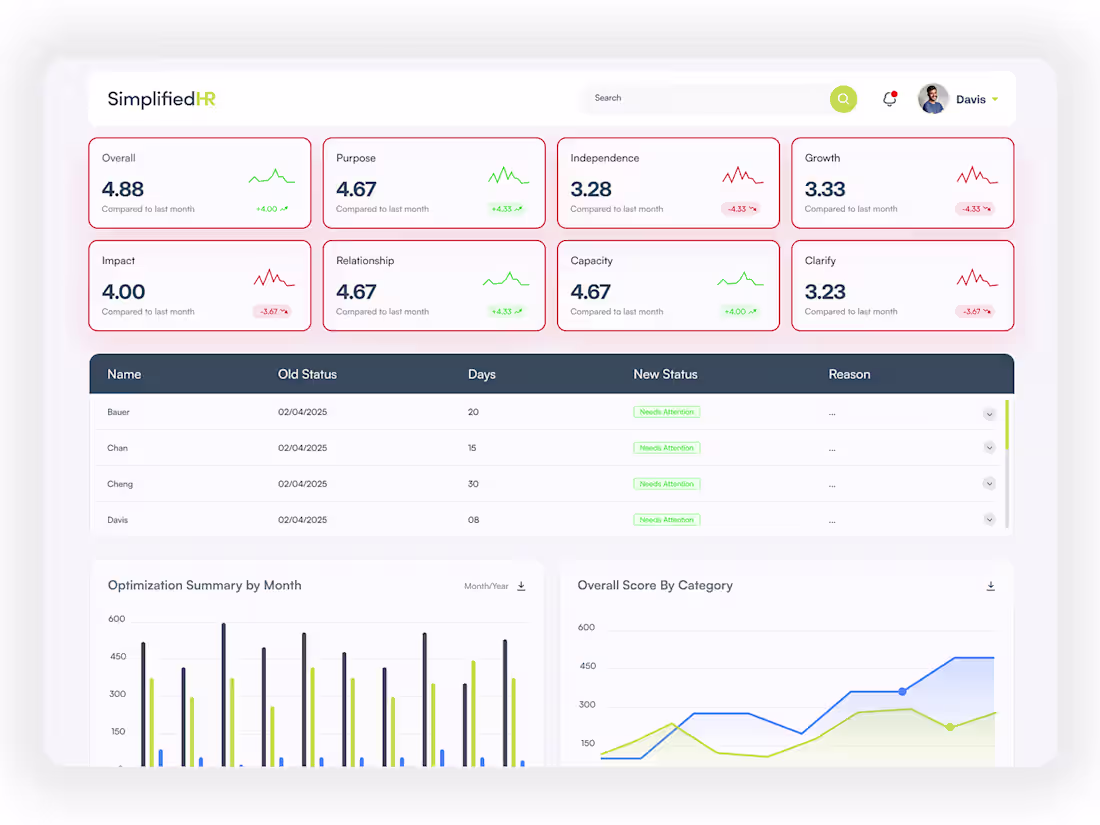Click the Days value 20 for Bauer
This screenshot has height=825, width=1100.
tap(474, 412)
